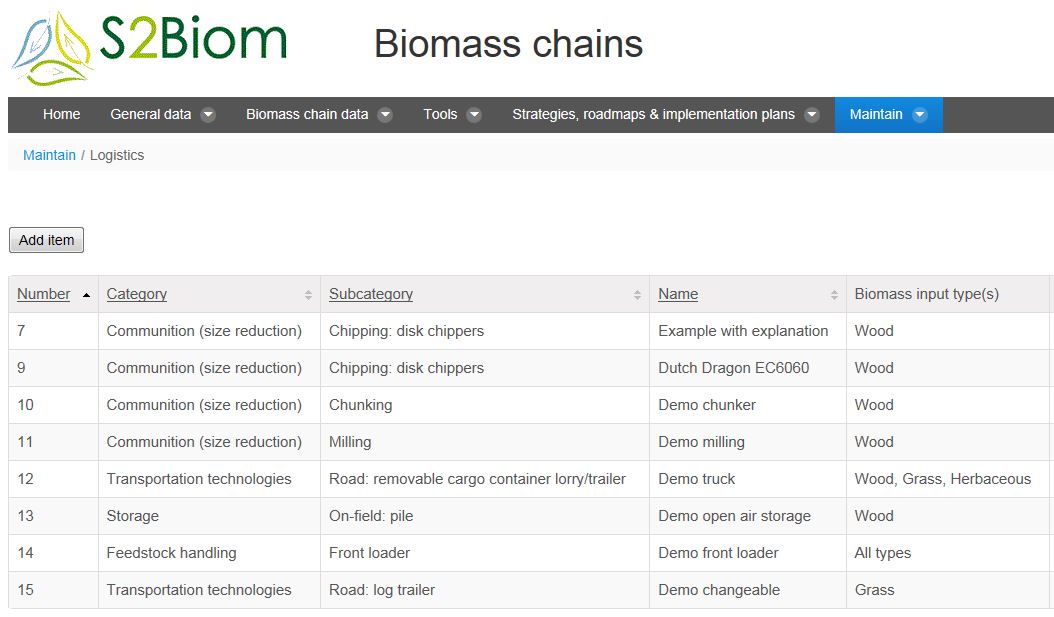This screenshot has width=1054, height=617.
Task: Expand the General data dropdown arrow
Action: [x=208, y=115]
